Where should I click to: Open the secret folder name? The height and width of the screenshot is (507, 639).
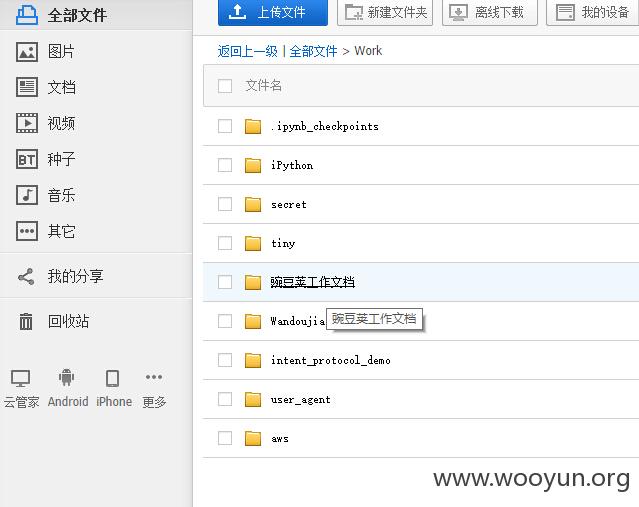pos(289,204)
